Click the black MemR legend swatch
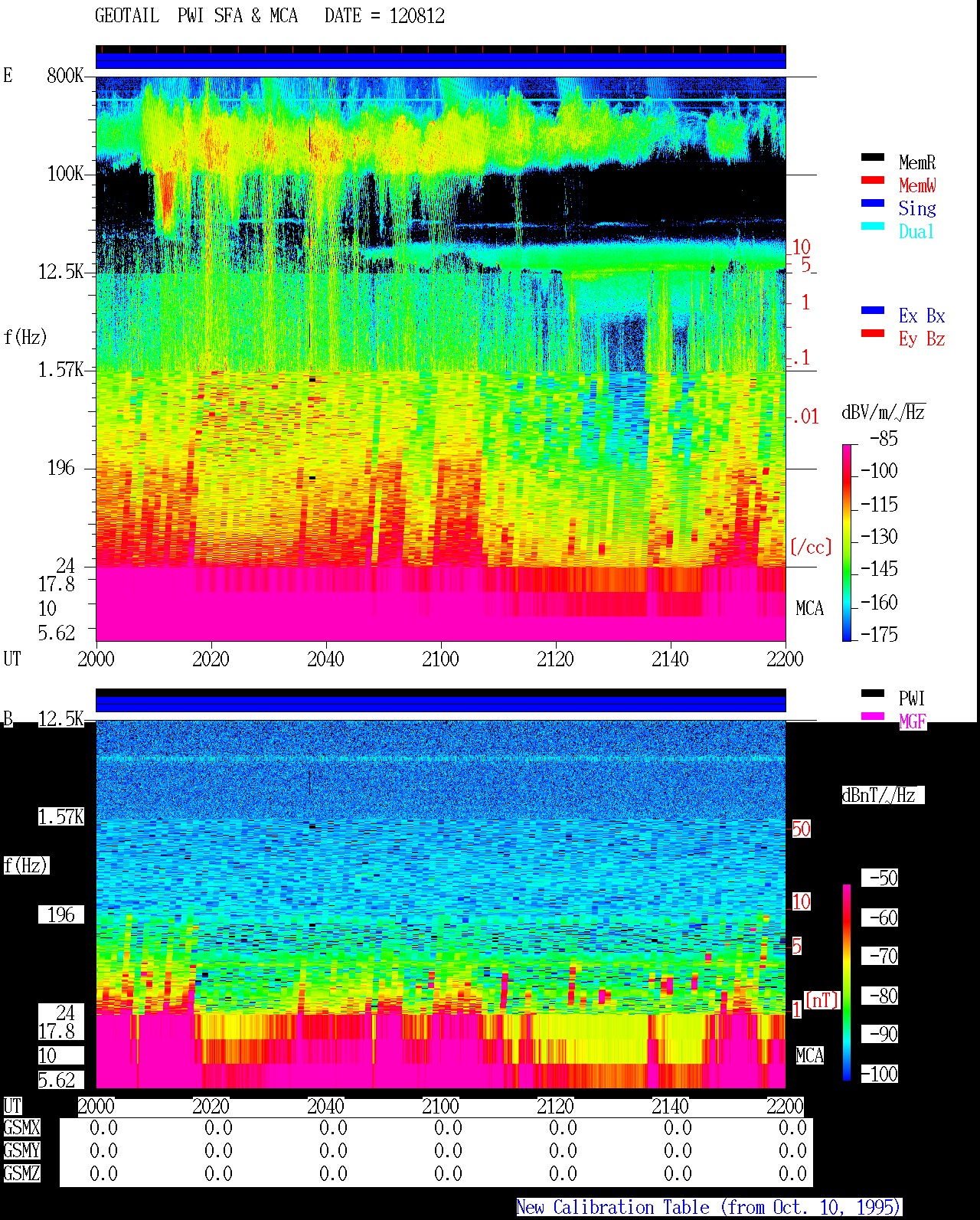980x1220 pixels. click(872, 157)
